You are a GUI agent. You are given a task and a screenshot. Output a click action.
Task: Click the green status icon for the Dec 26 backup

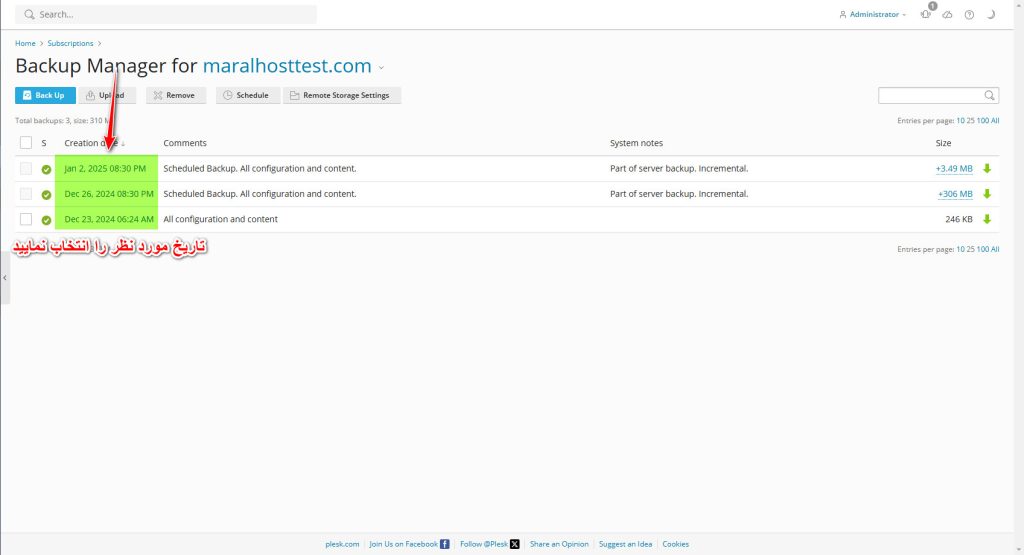(x=46, y=195)
